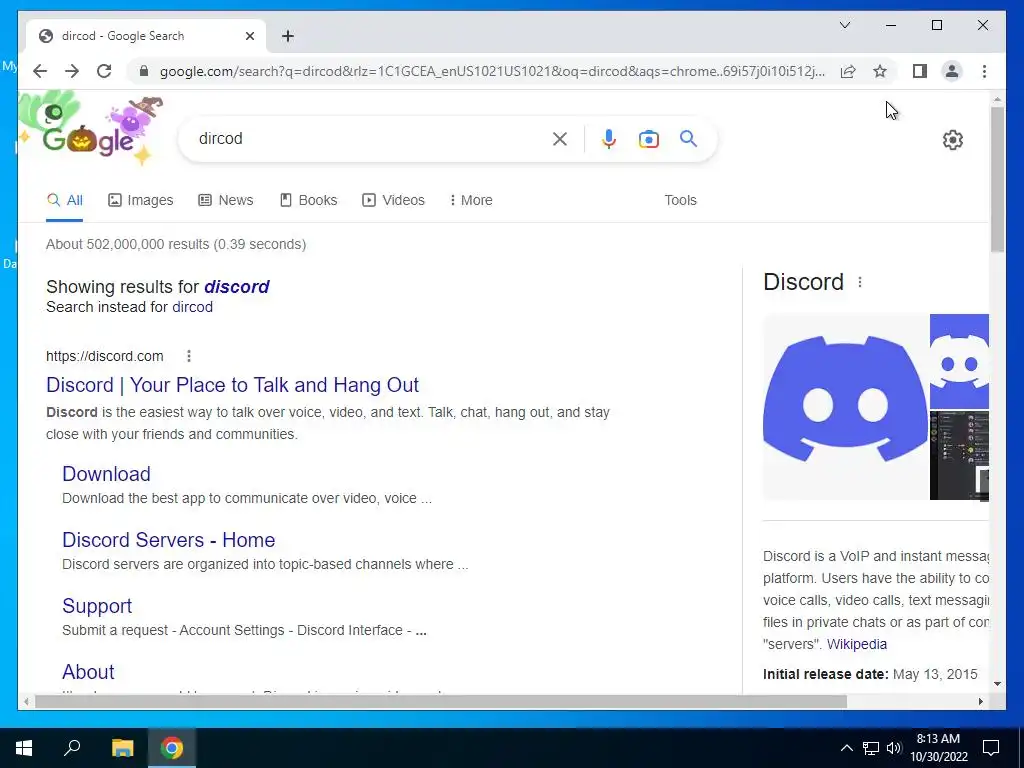Switch to the Books tab
The width and height of the screenshot is (1024, 768).
pyautogui.click(x=308, y=200)
